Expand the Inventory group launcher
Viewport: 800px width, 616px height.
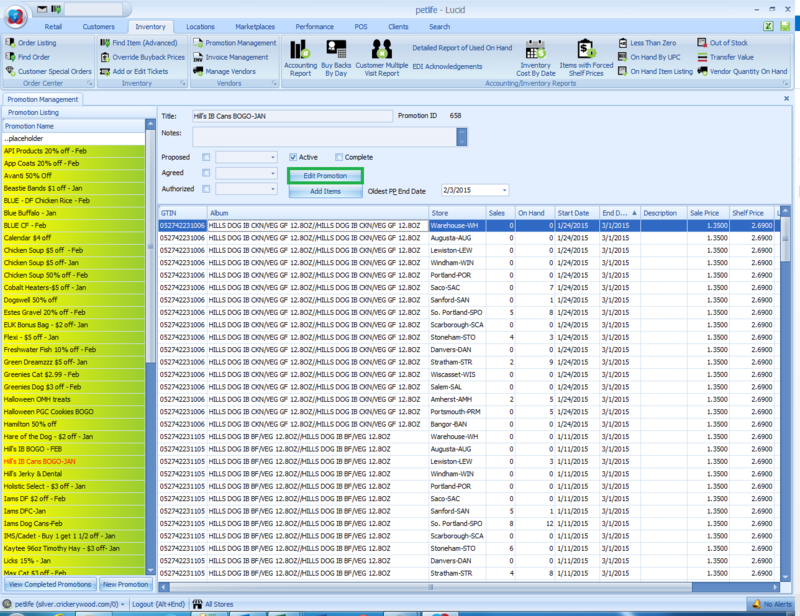point(183,83)
